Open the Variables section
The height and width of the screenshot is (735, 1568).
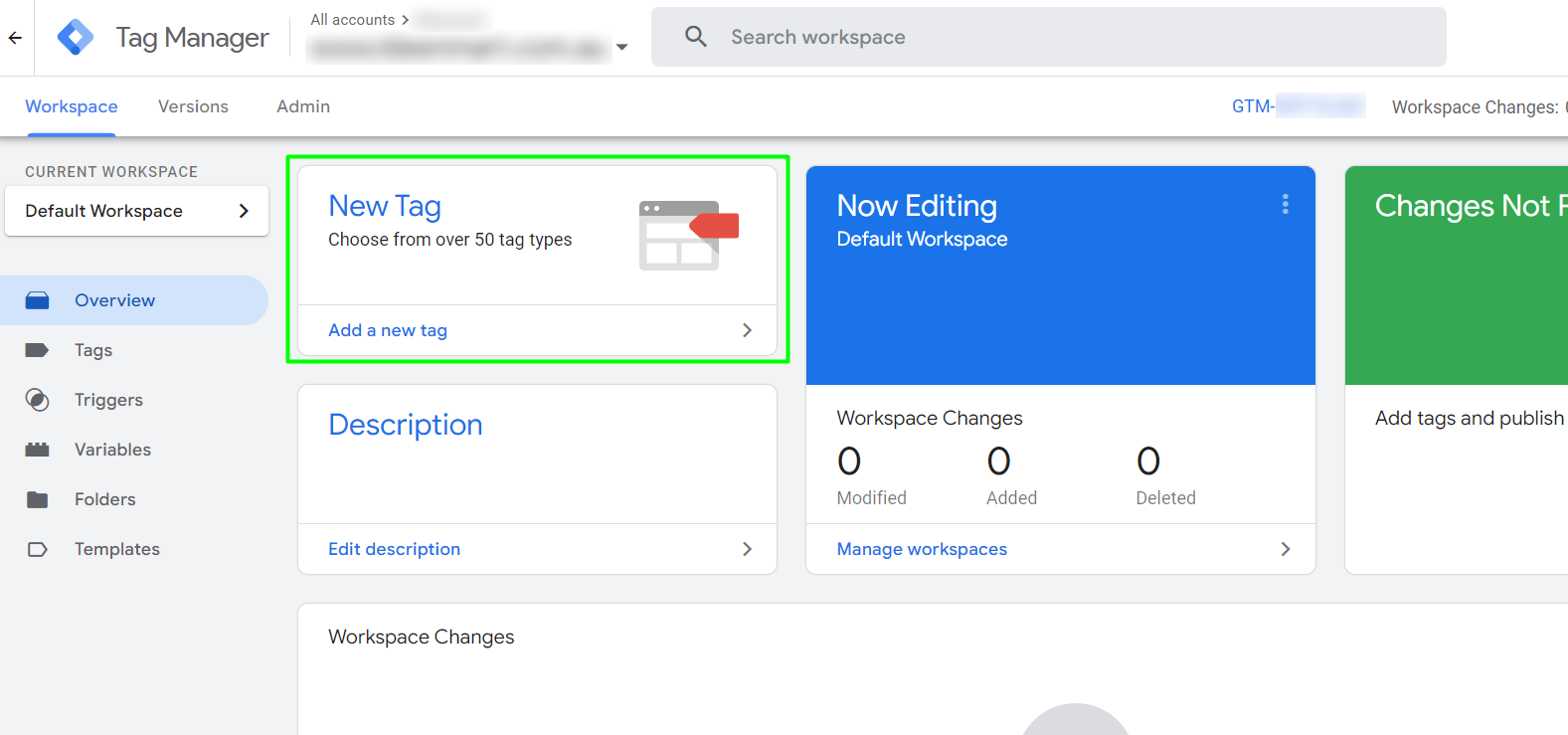112,450
